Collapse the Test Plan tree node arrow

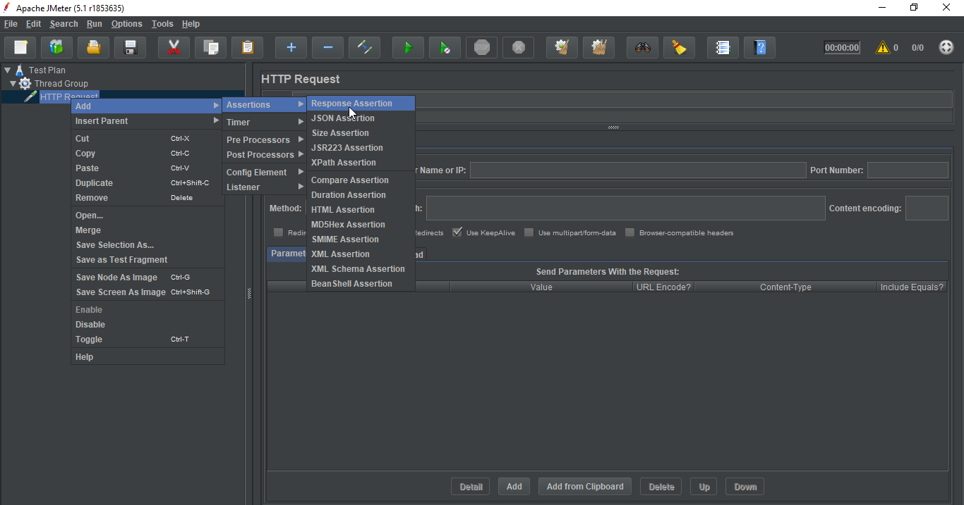(7, 70)
